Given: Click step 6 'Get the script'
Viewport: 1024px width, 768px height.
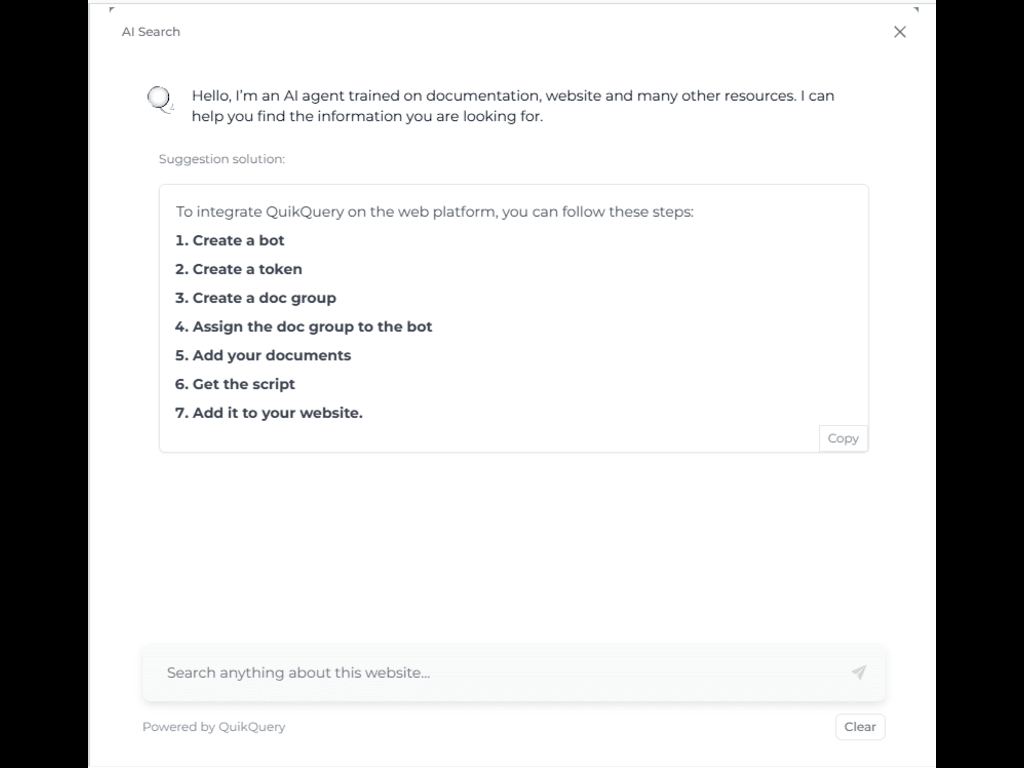Looking at the screenshot, I should (x=235, y=384).
